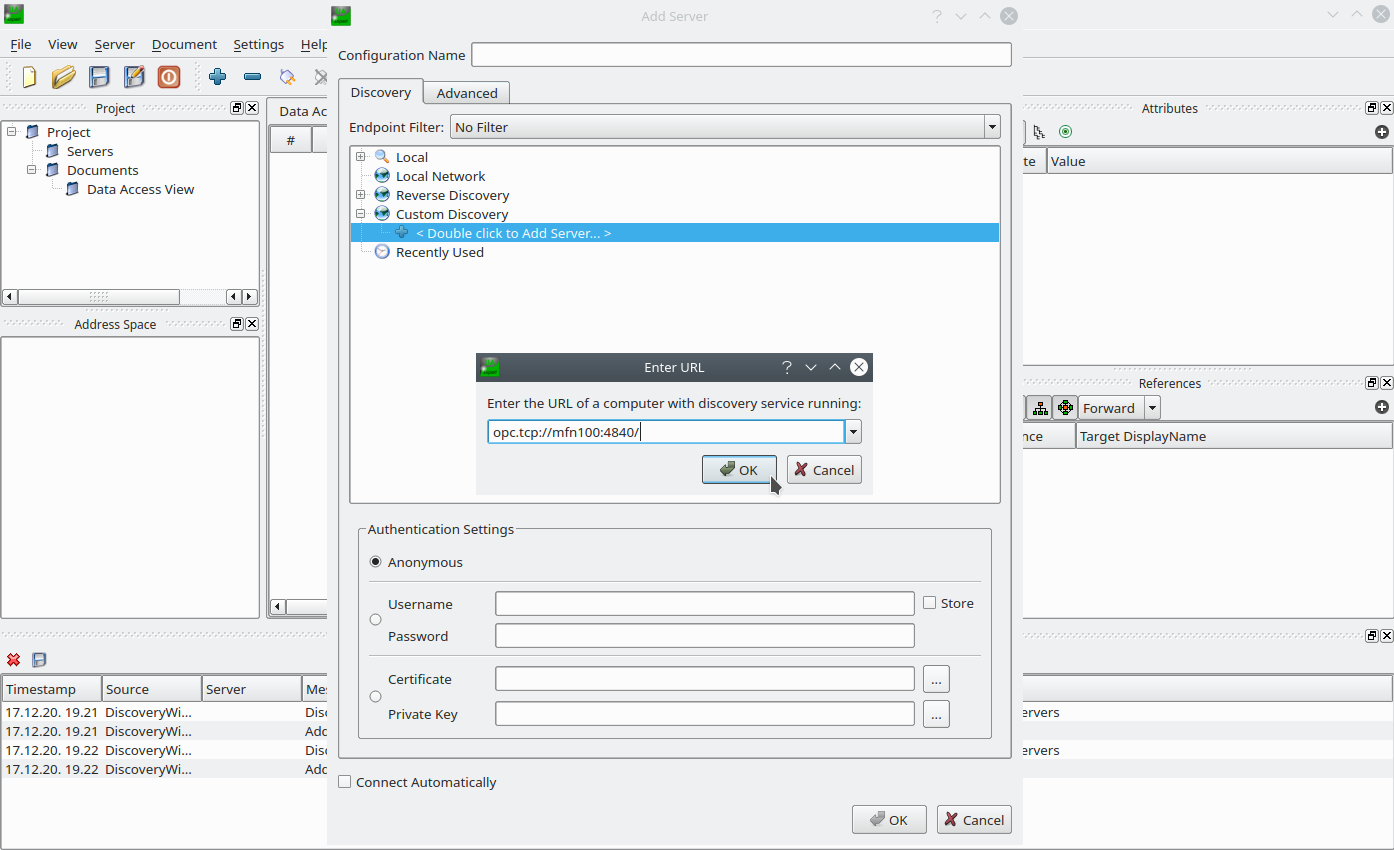Screen dimensions: 1394x850
Task: Click the red power shutdown icon
Action: [x=169, y=77]
